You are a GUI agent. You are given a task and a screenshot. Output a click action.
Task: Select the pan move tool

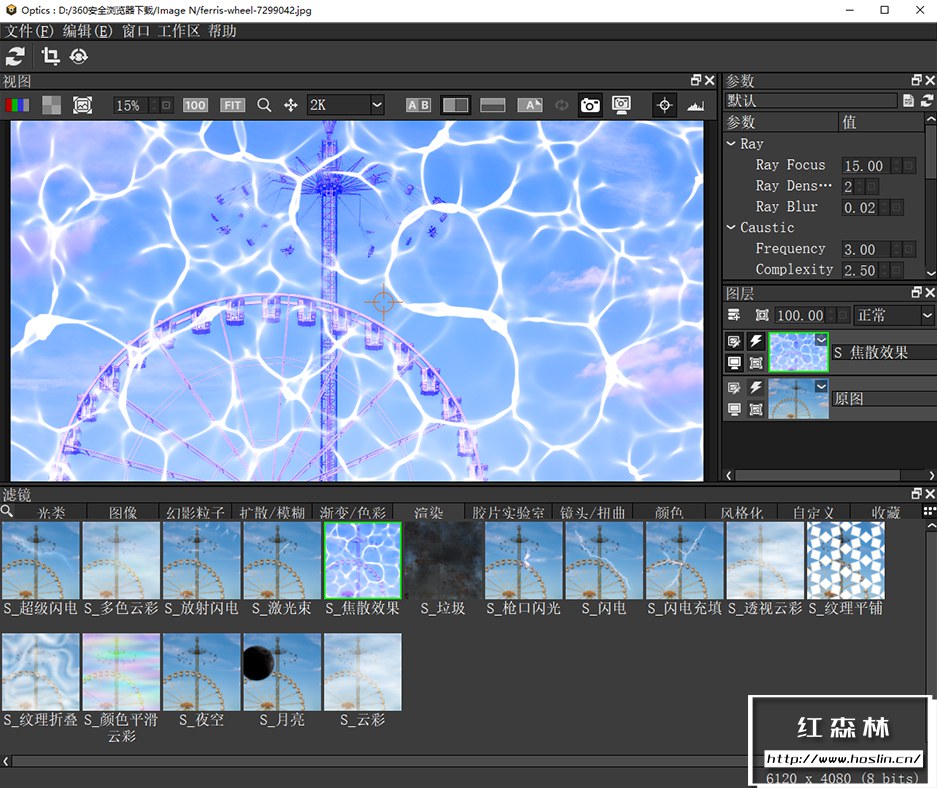pyautogui.click(x=291, y=105)
